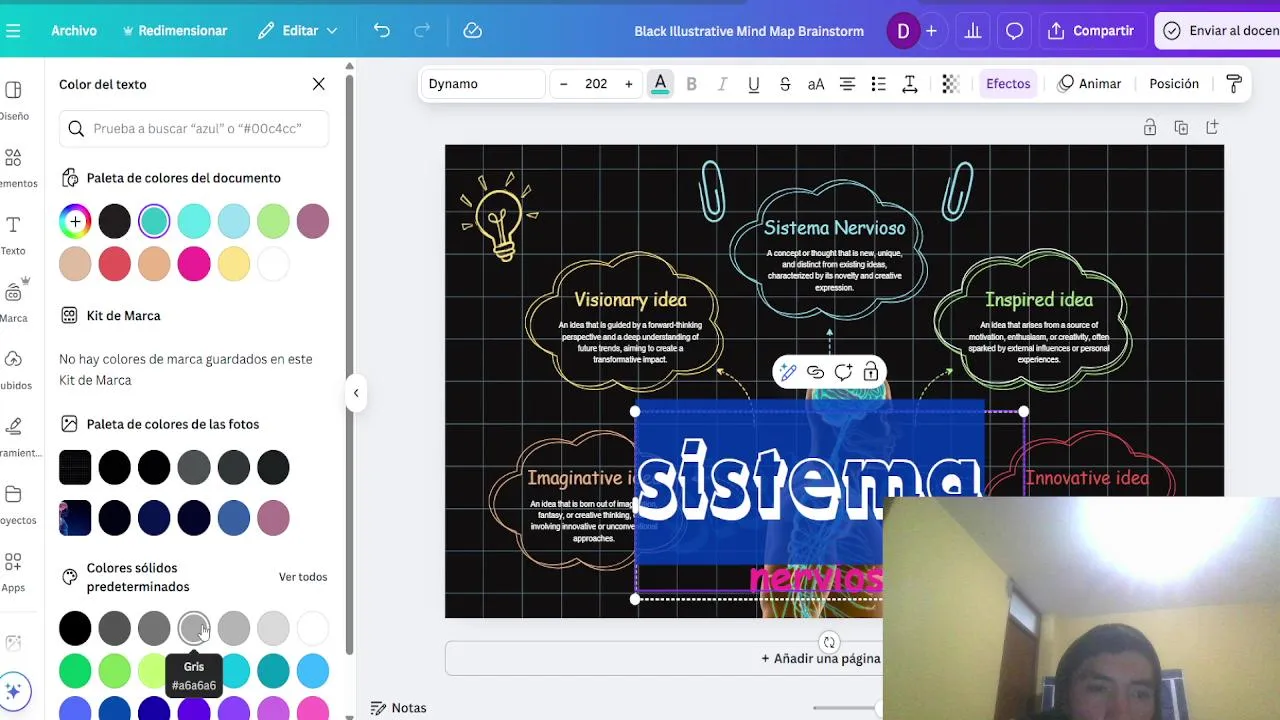Open the hamburger main menu
The image size is (1280, 720).
[x=13, y=31]
